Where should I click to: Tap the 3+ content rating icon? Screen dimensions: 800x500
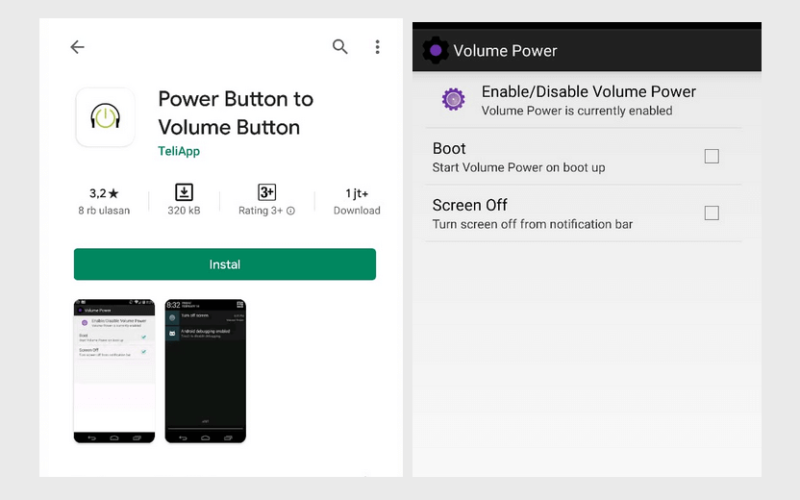[x=266, y=192]
